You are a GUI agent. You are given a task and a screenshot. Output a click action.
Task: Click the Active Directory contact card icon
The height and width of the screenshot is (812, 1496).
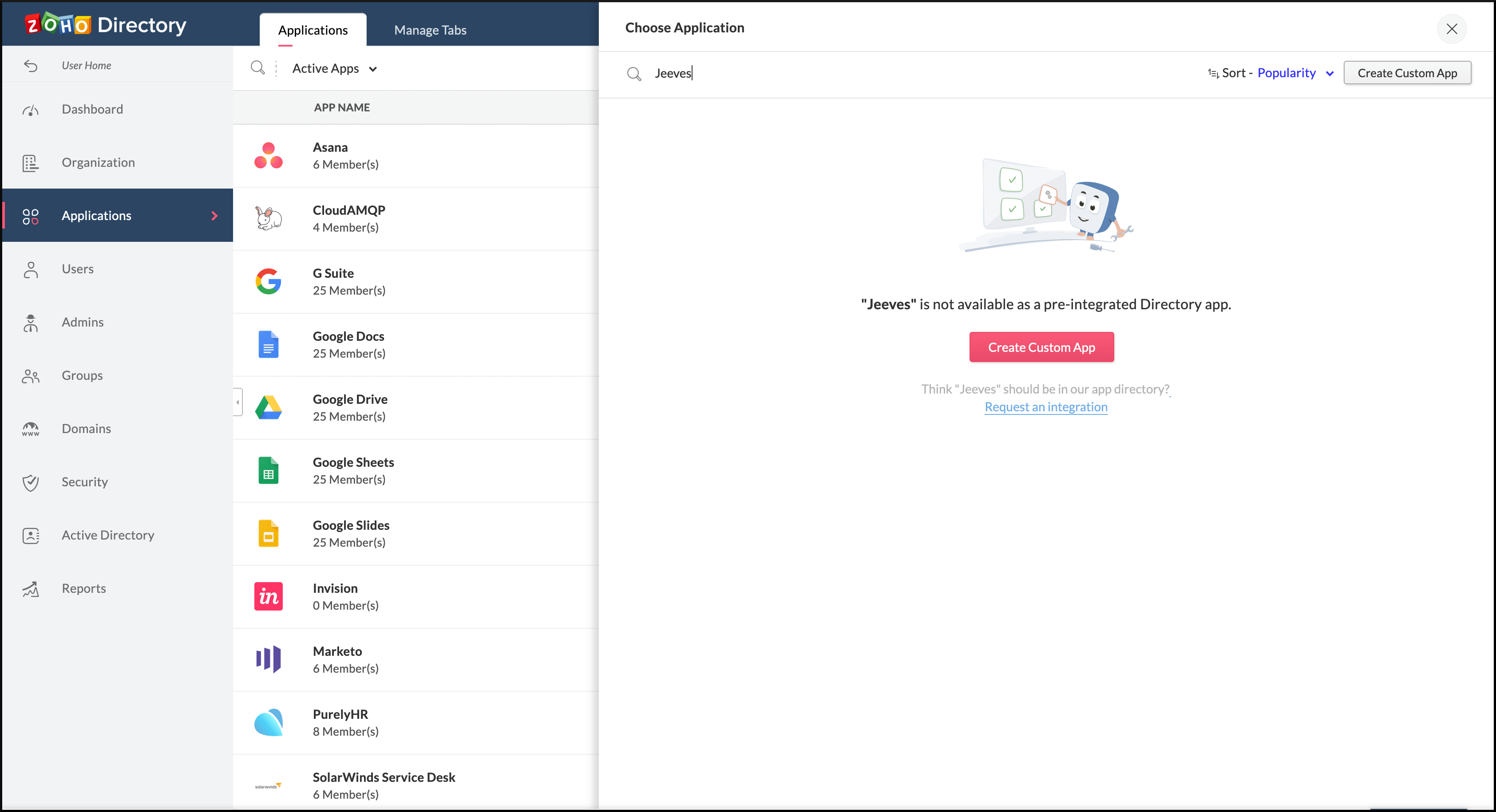pyautogui.click(x=30, y=535)
